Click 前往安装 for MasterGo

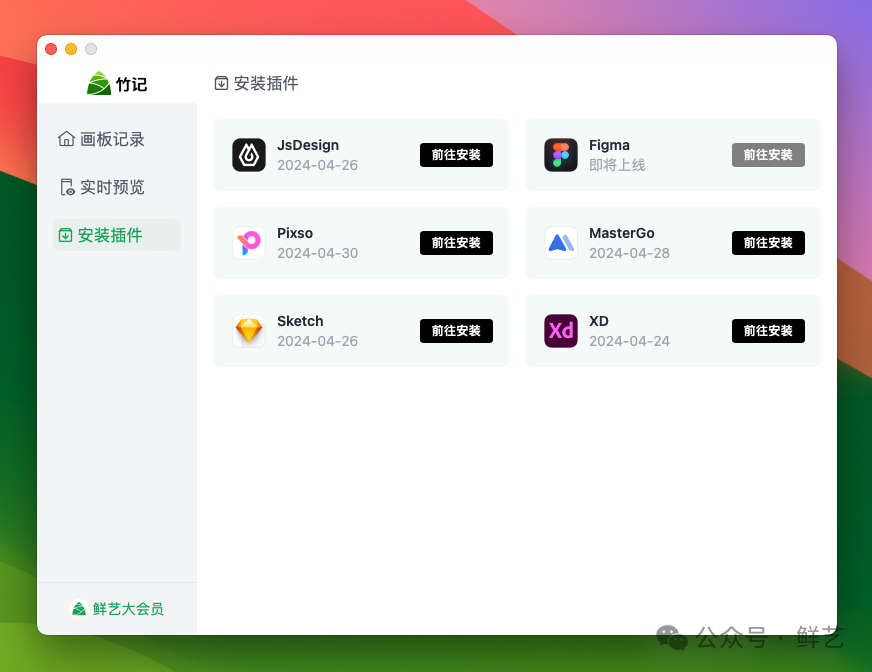768,243
